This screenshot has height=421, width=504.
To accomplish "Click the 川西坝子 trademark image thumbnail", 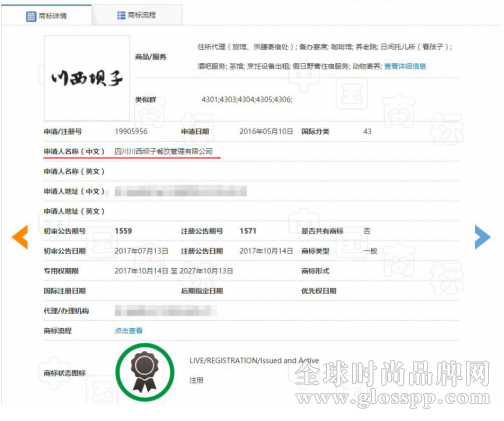I will pyautogui.click(x=87, y=78).
